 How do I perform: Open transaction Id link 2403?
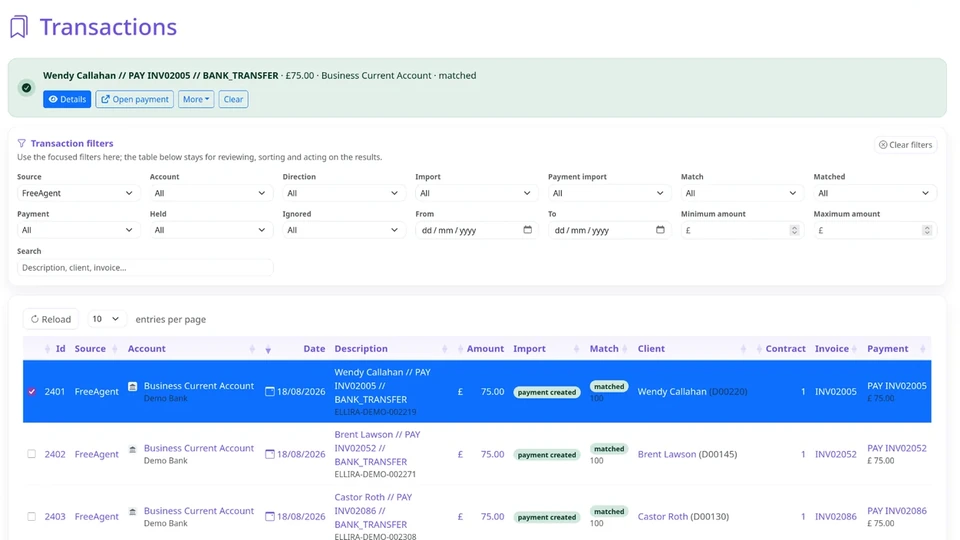[x=54, y=517]
